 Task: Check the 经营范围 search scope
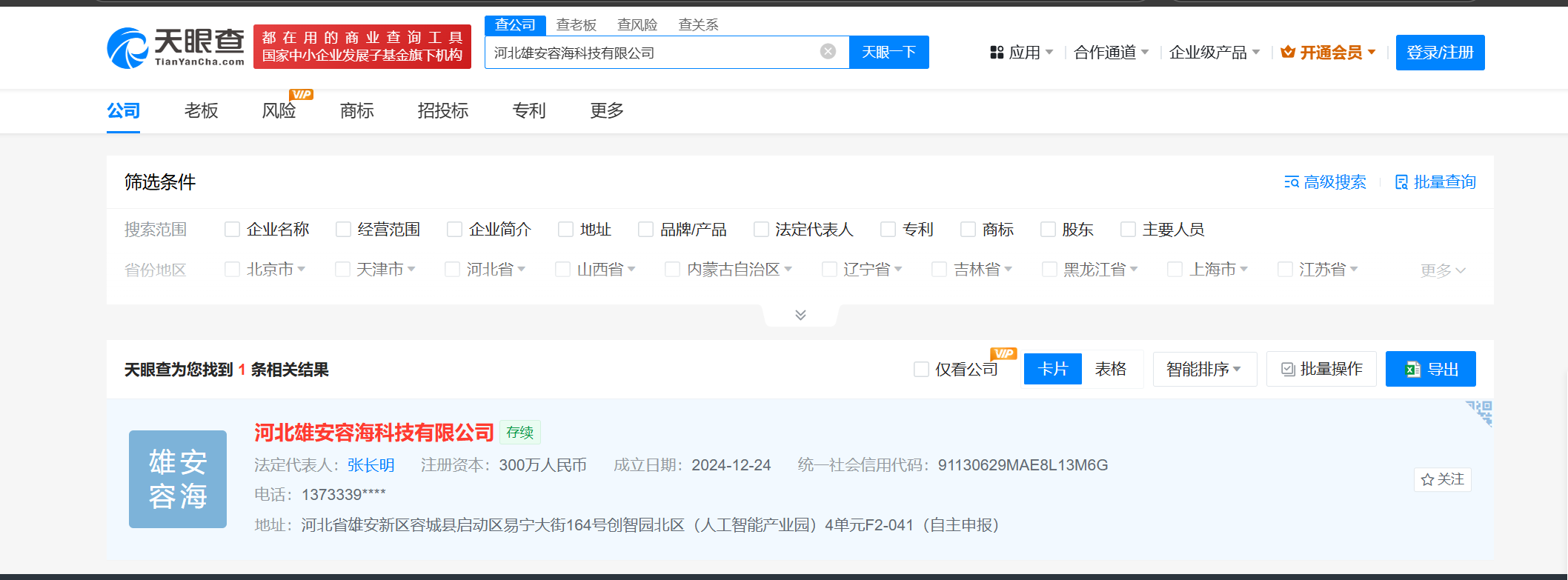pyautogui.click(x=343, y=230)
